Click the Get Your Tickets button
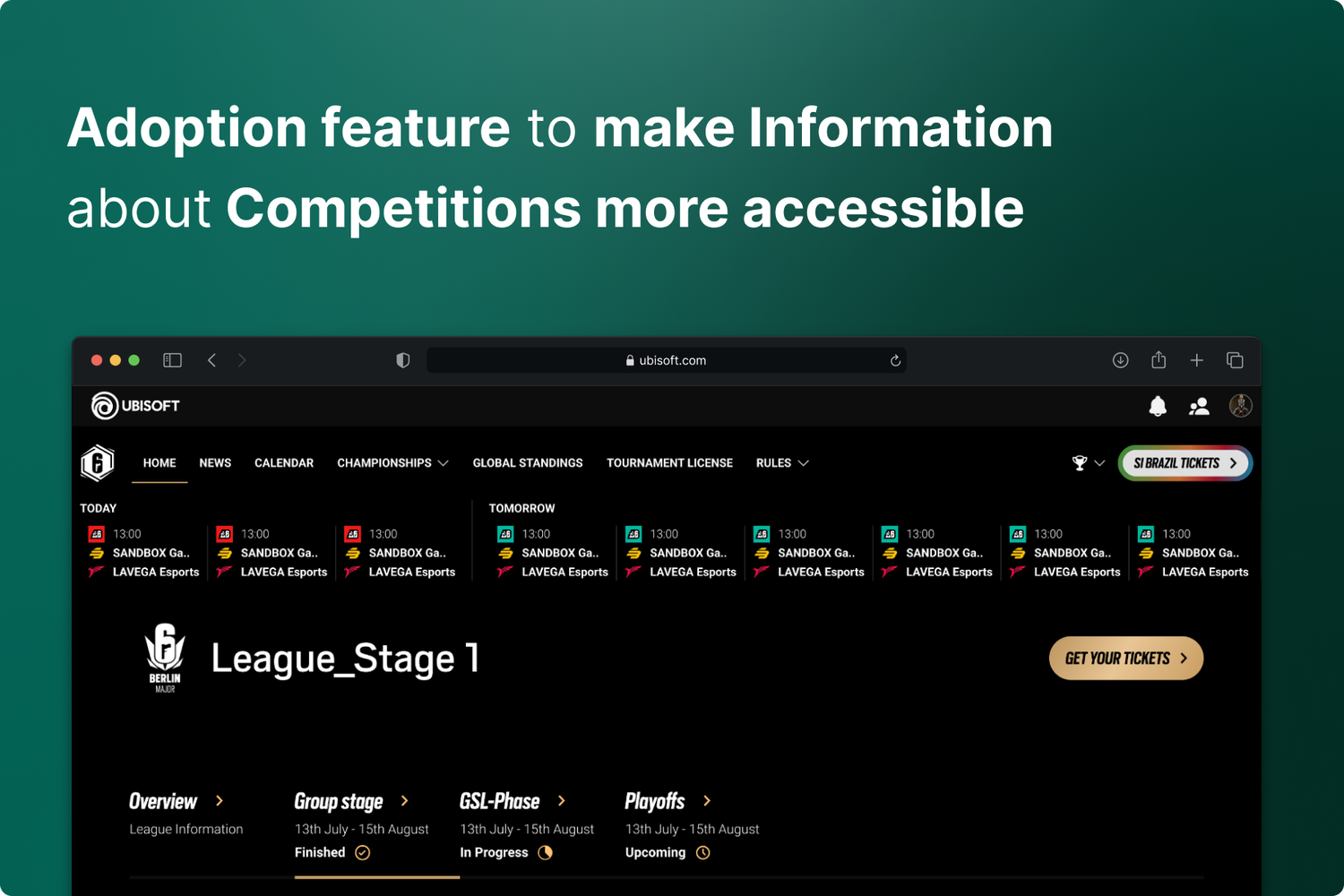Image resolution: width=1344 pixels, height=896 pixels. coord(1125,659)
